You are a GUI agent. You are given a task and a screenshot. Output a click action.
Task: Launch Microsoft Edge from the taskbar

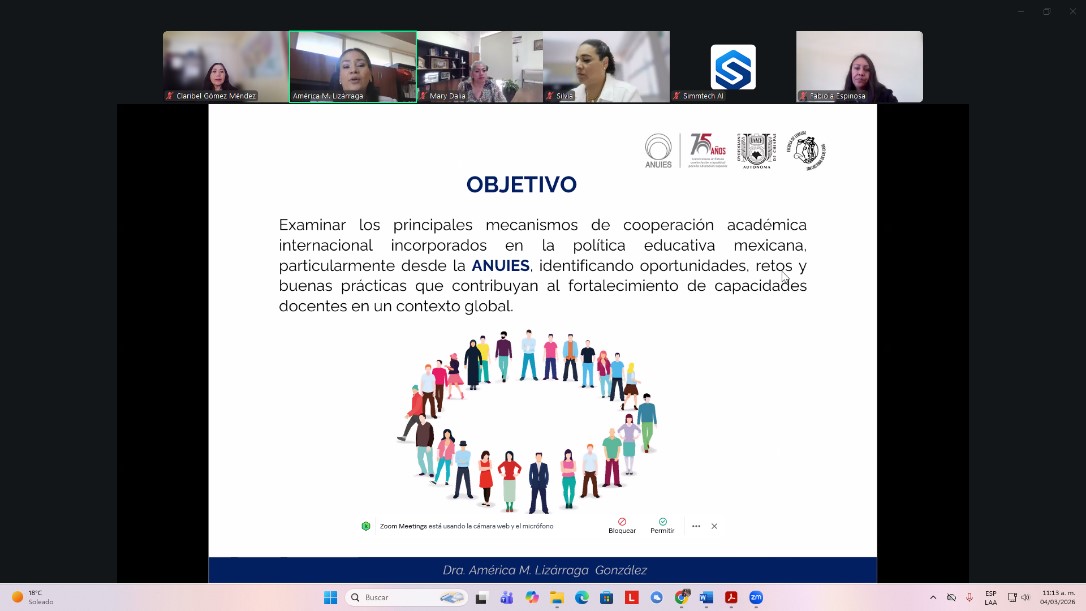point(582,597)
